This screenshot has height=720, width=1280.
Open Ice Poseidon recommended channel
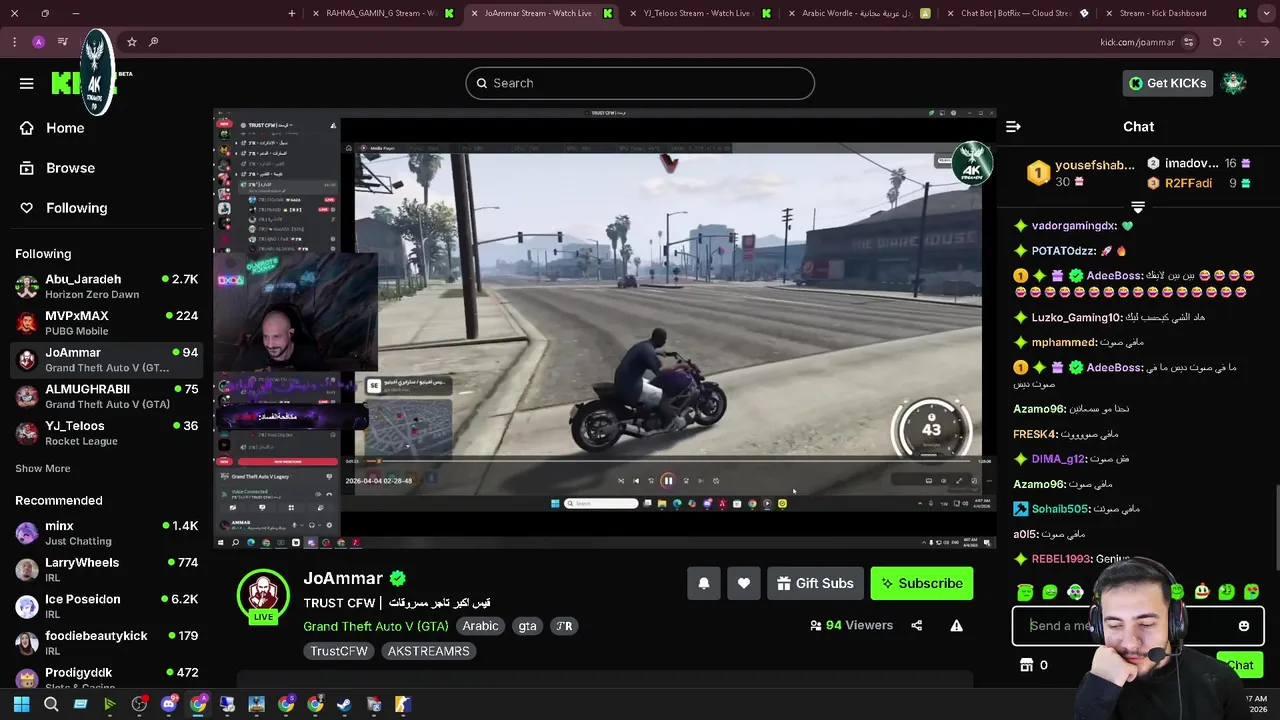pos(106,606)
